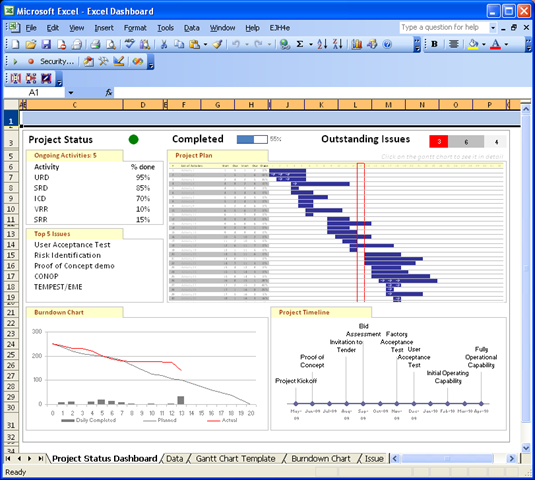The width and height of the screenshot is (535, 480).
Task: Create a new workbook with New icon
Action: click(x=16, y=44)
